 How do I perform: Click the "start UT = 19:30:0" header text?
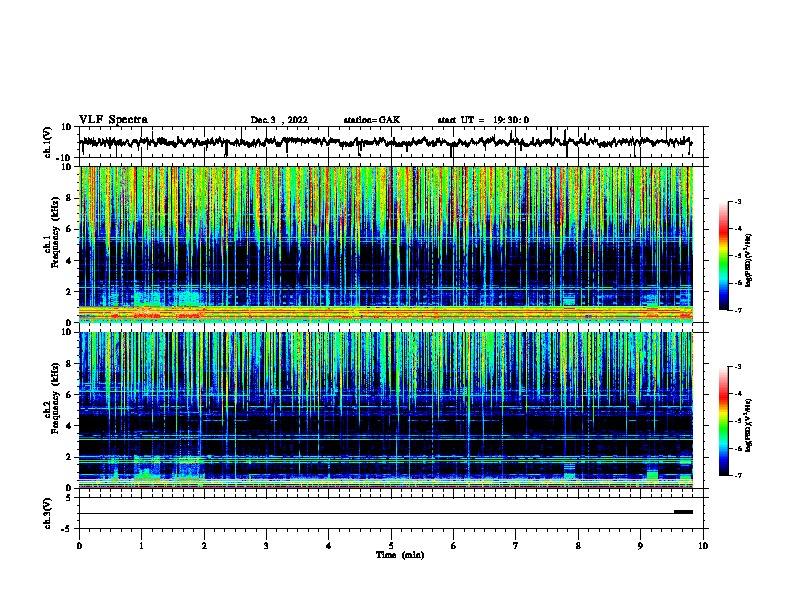(483, 120)
